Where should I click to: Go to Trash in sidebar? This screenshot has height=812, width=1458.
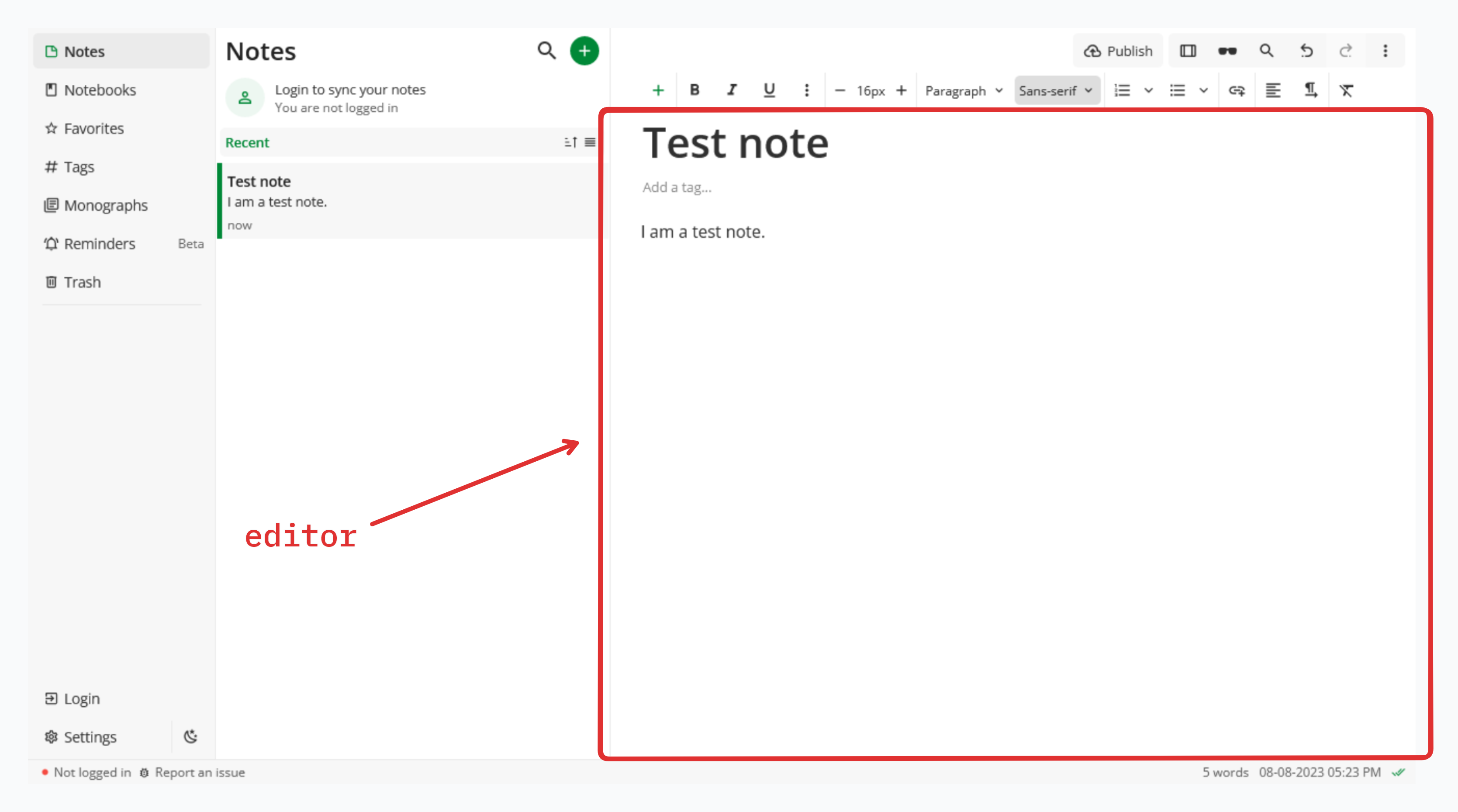pyautogui.click(x=82, y=282)
